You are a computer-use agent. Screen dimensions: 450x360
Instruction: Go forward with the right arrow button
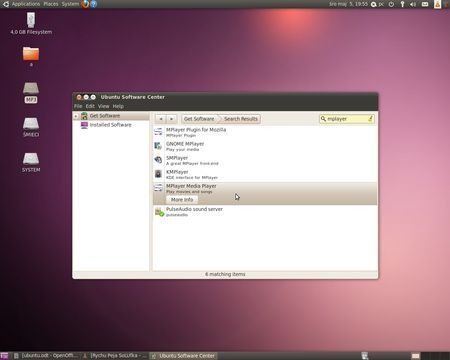point(171,119)
